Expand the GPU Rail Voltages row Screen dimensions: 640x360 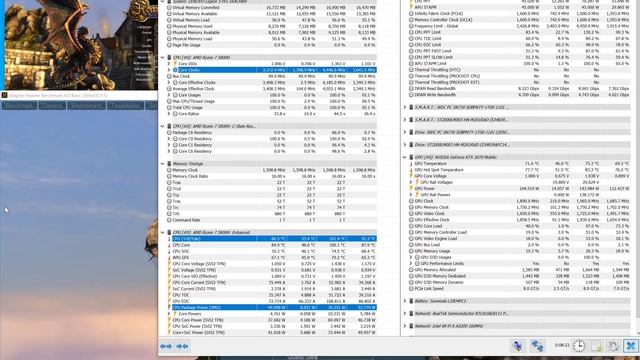click(x=411, y=182)
